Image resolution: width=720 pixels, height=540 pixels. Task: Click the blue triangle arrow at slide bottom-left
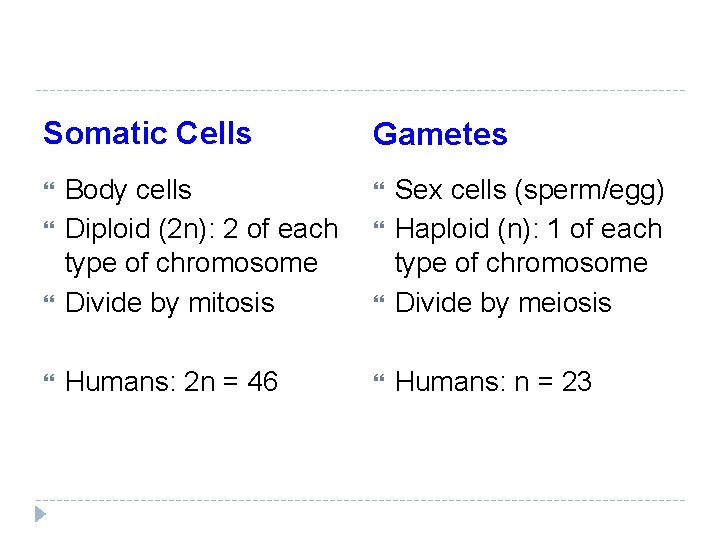pyautogui.click(x=40, y=514)
